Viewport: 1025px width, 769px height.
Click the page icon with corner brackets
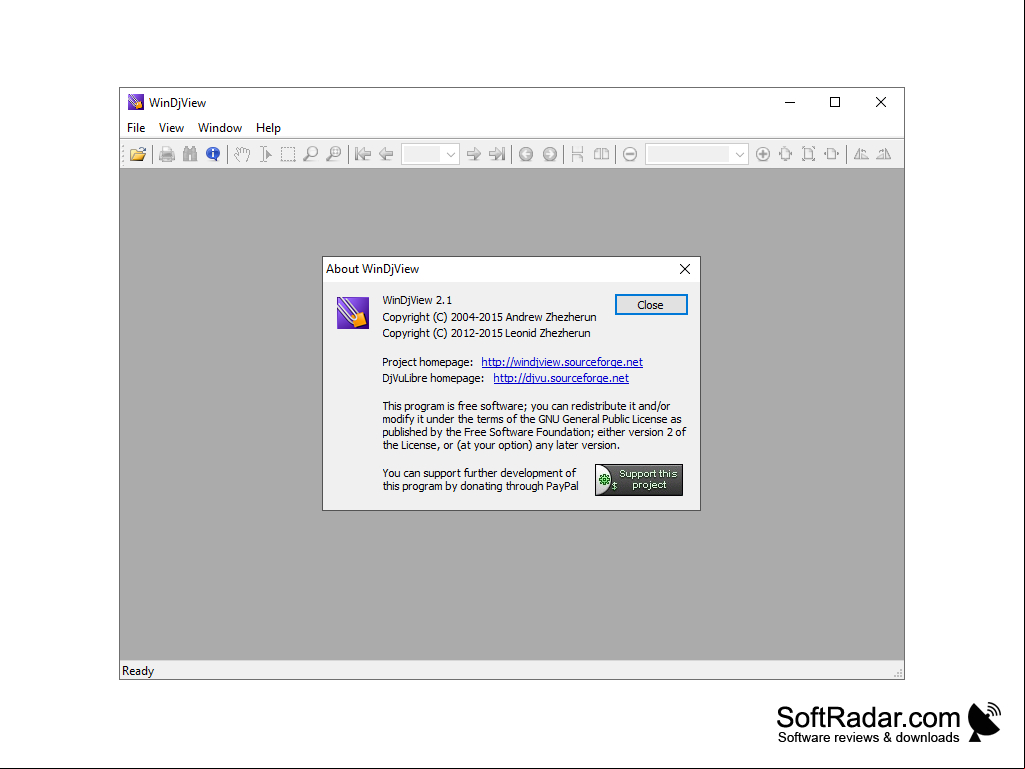click(x=809, y=154)
